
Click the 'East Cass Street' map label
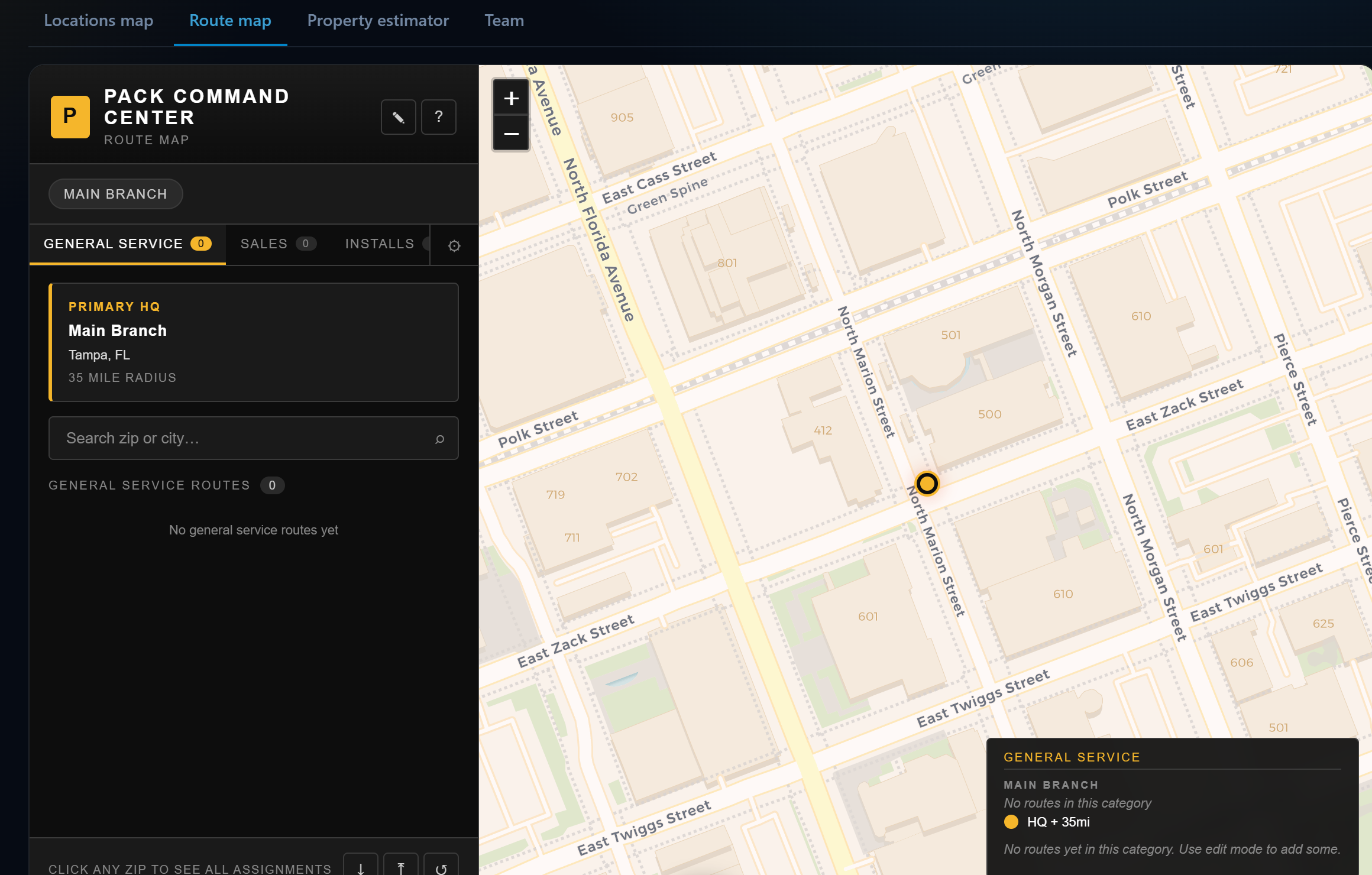[x=659, y=177]
